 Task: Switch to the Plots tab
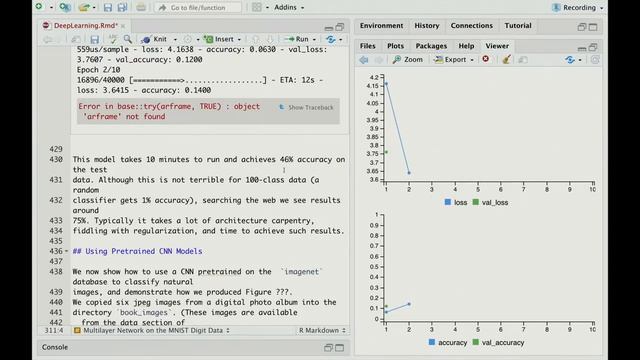pyautogui.click(x=395, y=46)
